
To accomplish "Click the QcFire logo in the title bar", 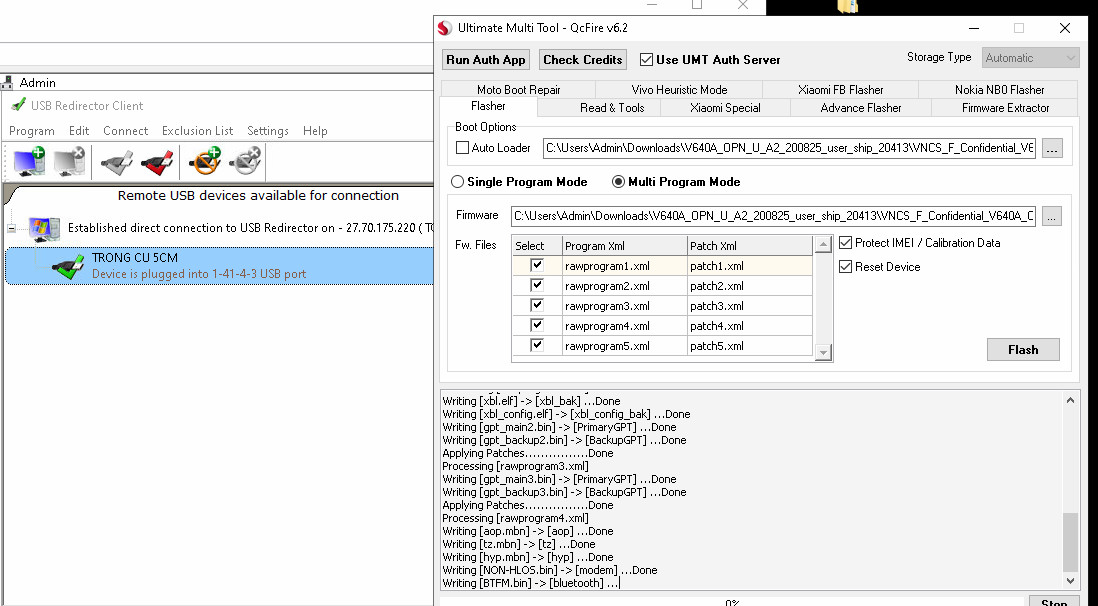I will click(444, 28).
